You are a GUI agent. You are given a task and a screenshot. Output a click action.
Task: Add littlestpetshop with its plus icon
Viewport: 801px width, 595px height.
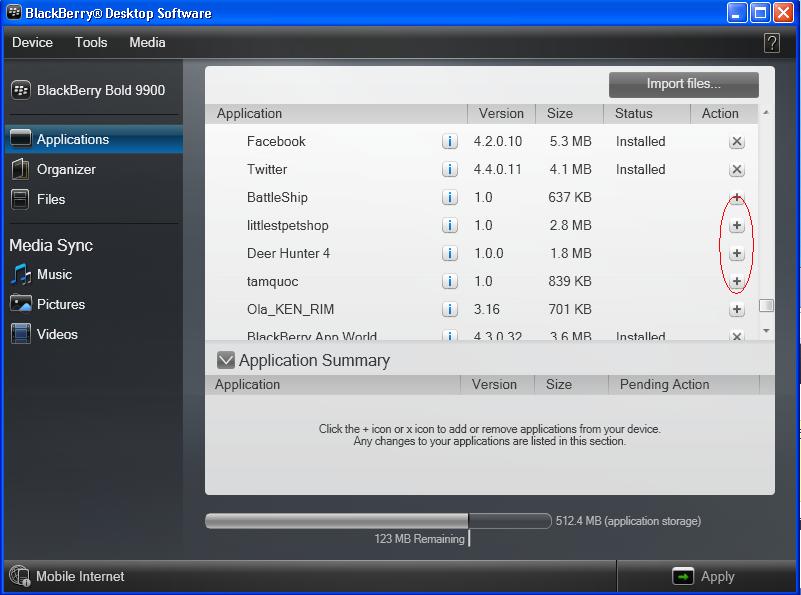click(737, 225)
